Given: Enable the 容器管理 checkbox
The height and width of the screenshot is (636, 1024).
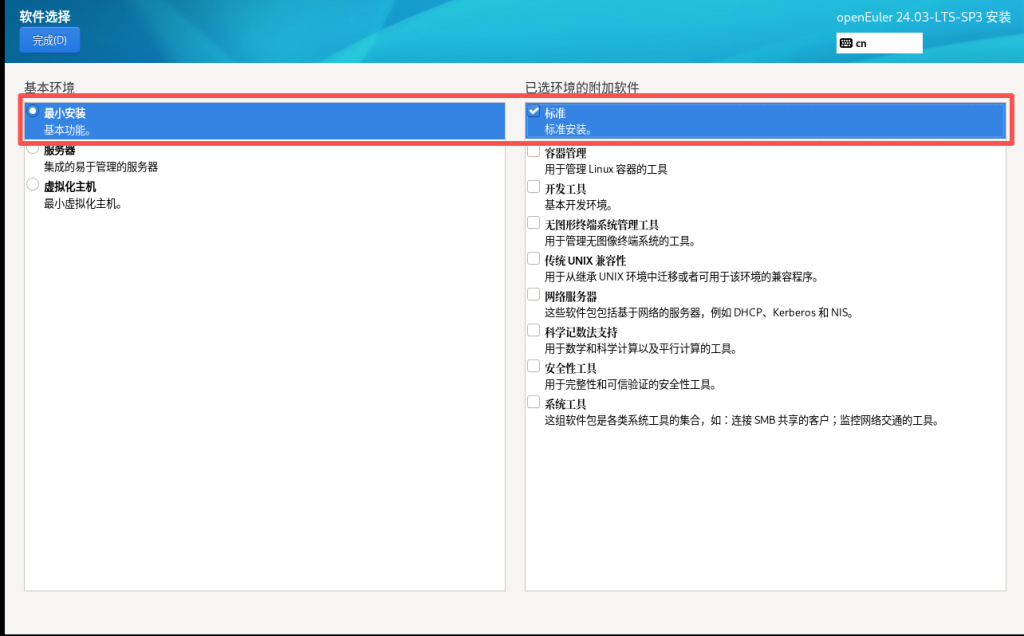Looking at the screenshot, I should [534, 151].
